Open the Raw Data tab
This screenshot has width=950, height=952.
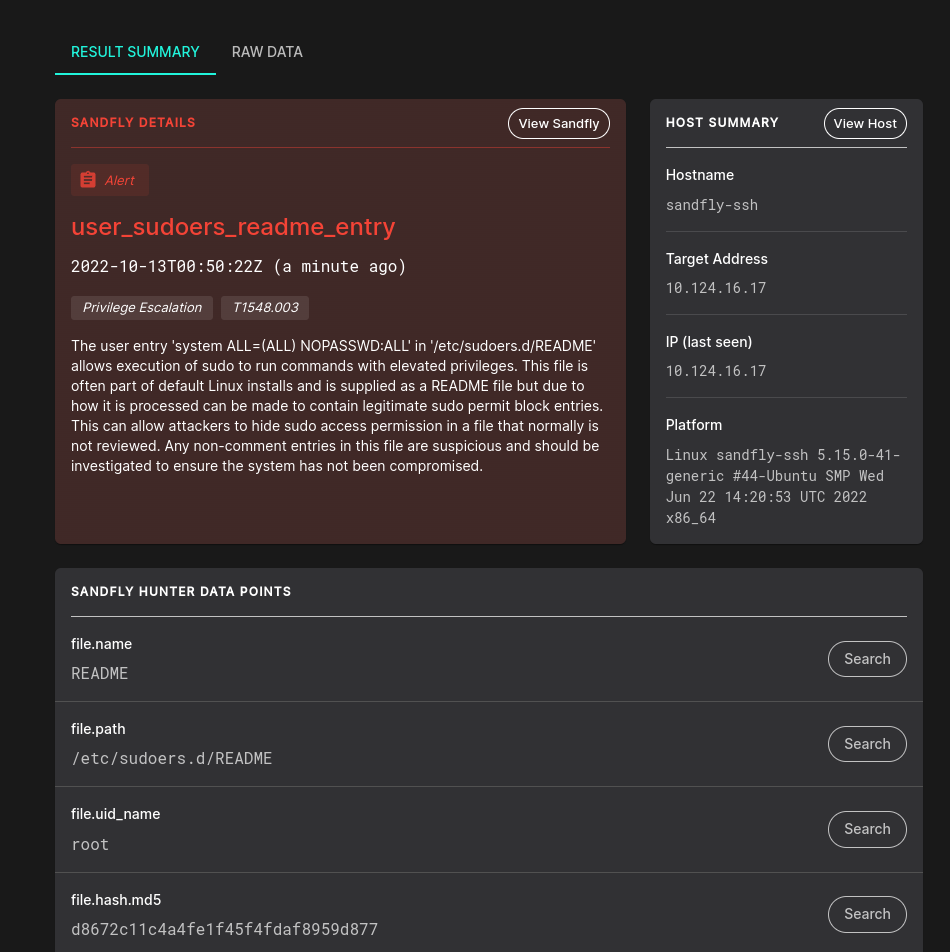point(267,52)
